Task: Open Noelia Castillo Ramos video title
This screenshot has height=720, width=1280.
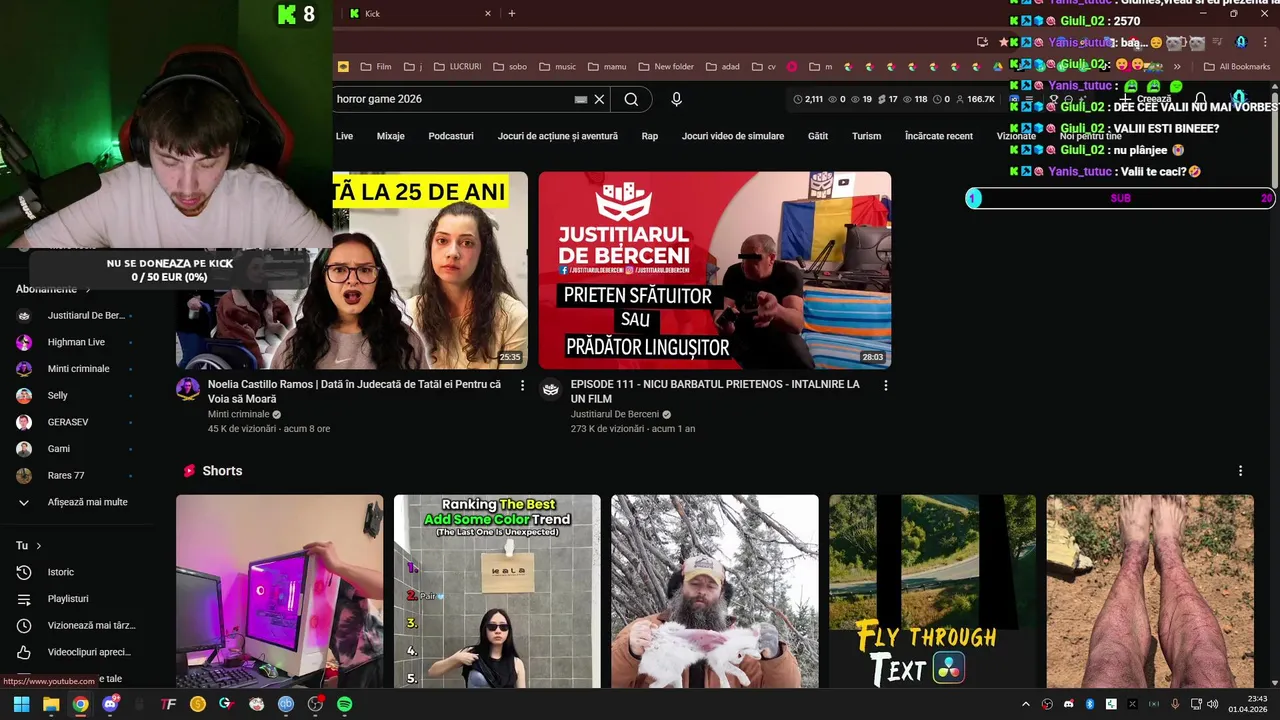Action: coord(355,391)
